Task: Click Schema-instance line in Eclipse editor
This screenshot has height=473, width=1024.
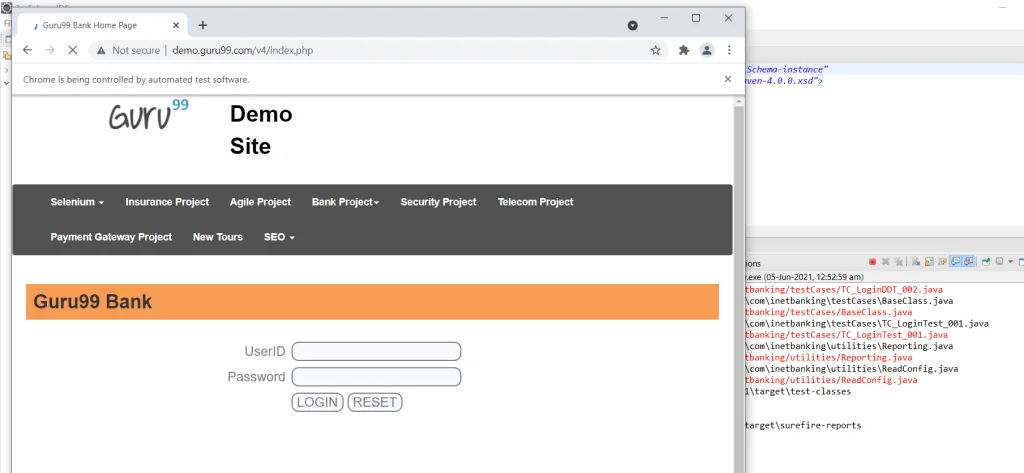Action: click(788, 69)
